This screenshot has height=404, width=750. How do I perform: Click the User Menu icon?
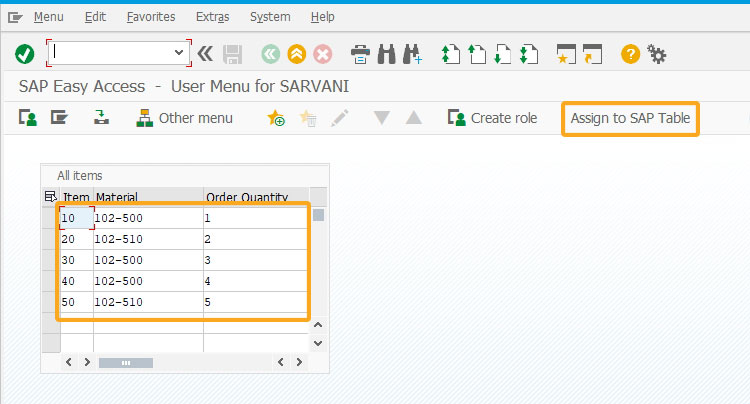[28, 118]
